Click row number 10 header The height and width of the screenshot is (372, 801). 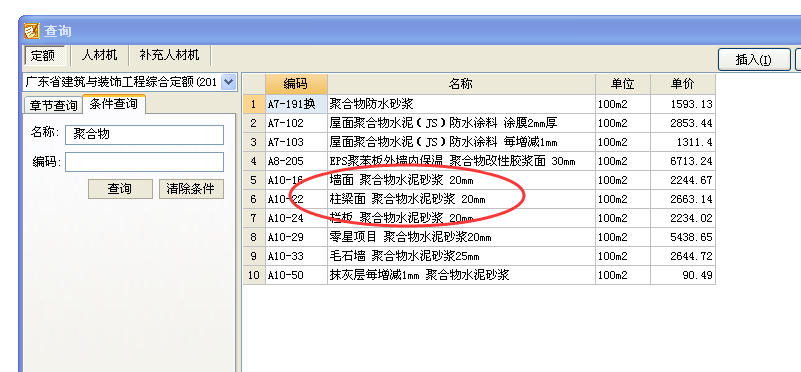click(x=254, y=275)
